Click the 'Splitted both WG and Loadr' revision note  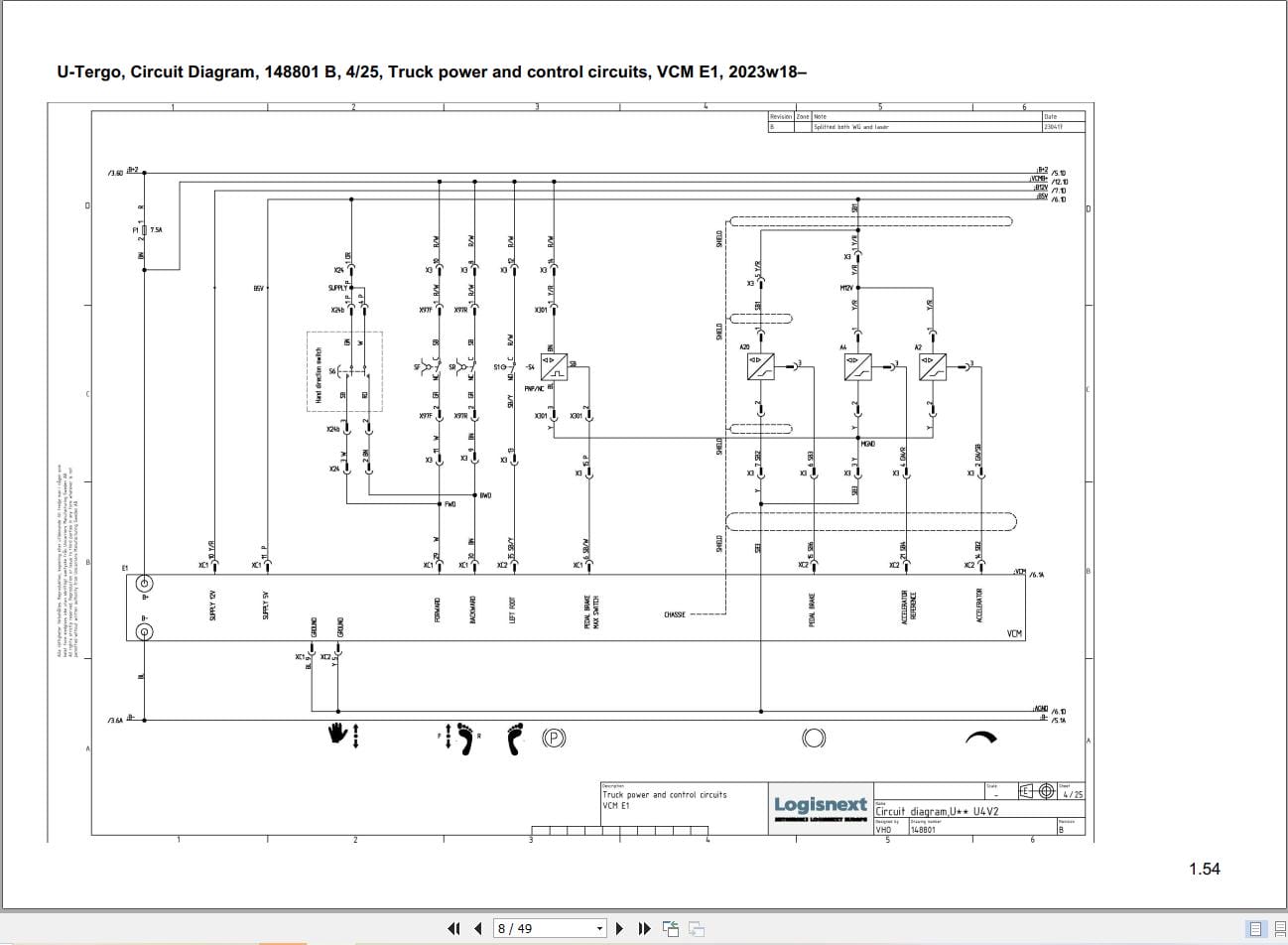[851, 127]
